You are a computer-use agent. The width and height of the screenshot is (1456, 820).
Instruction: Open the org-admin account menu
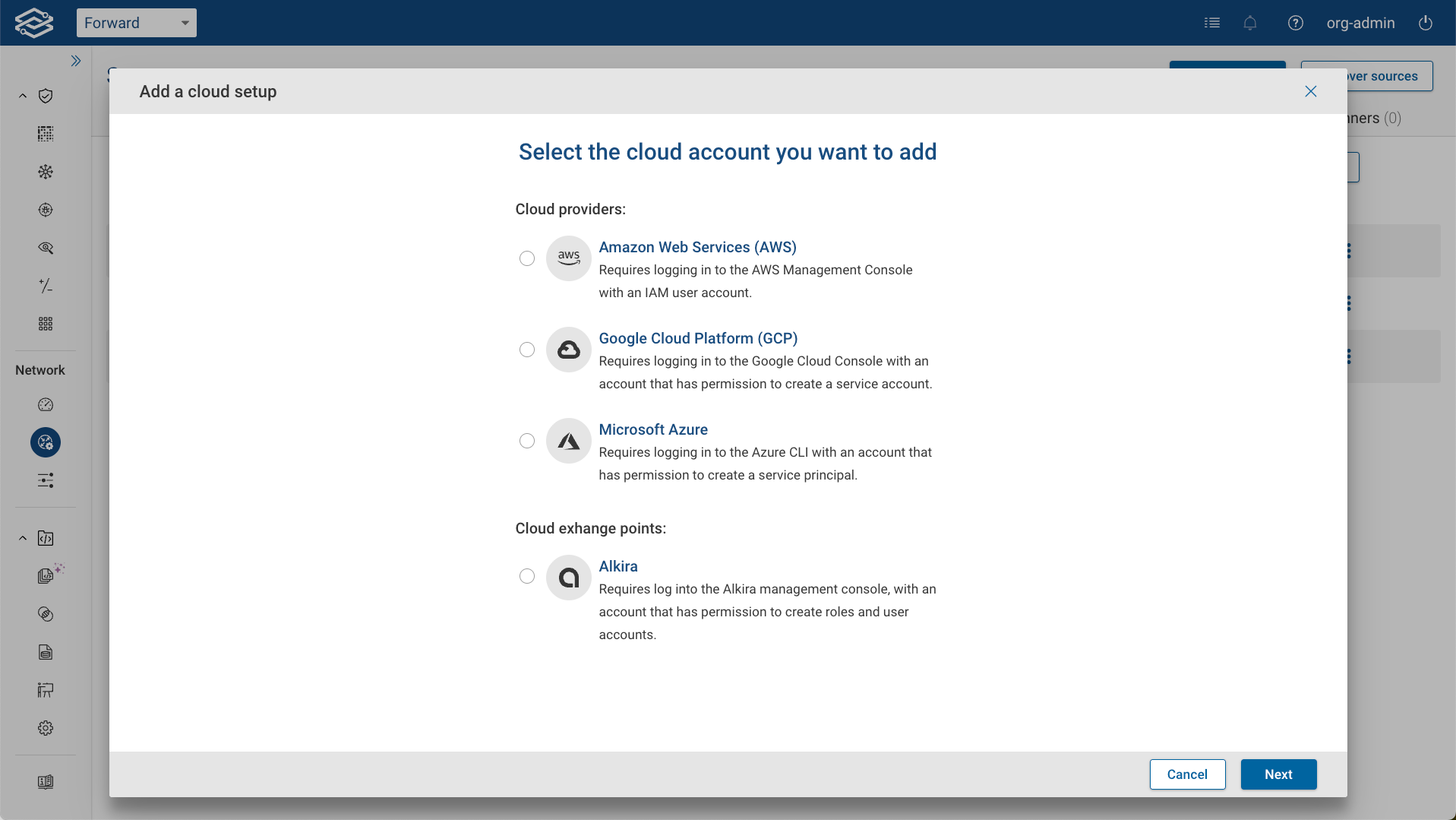click(1360, 23)
